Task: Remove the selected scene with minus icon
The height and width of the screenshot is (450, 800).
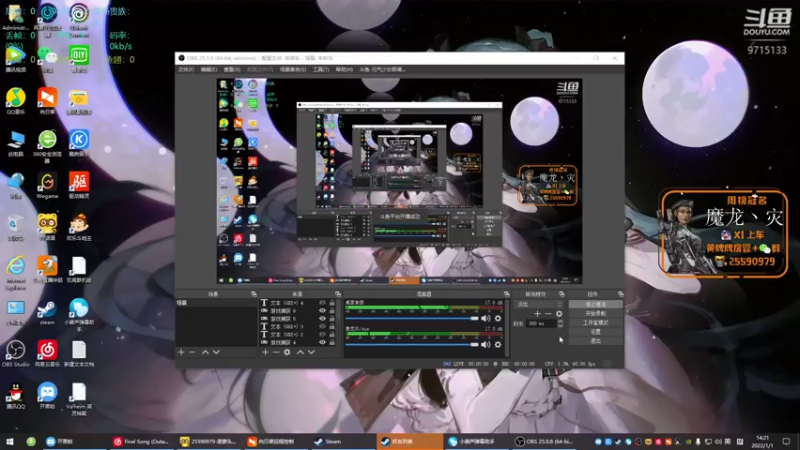Action: pyautogui.click(x=192, y=352)
